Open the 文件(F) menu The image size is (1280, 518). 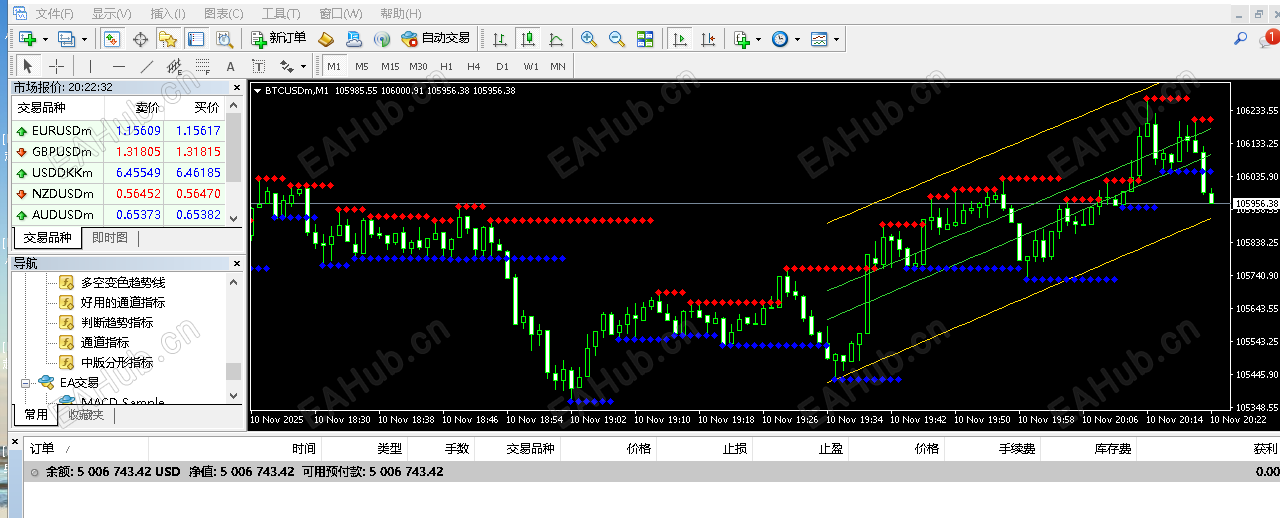coord(55,14)
